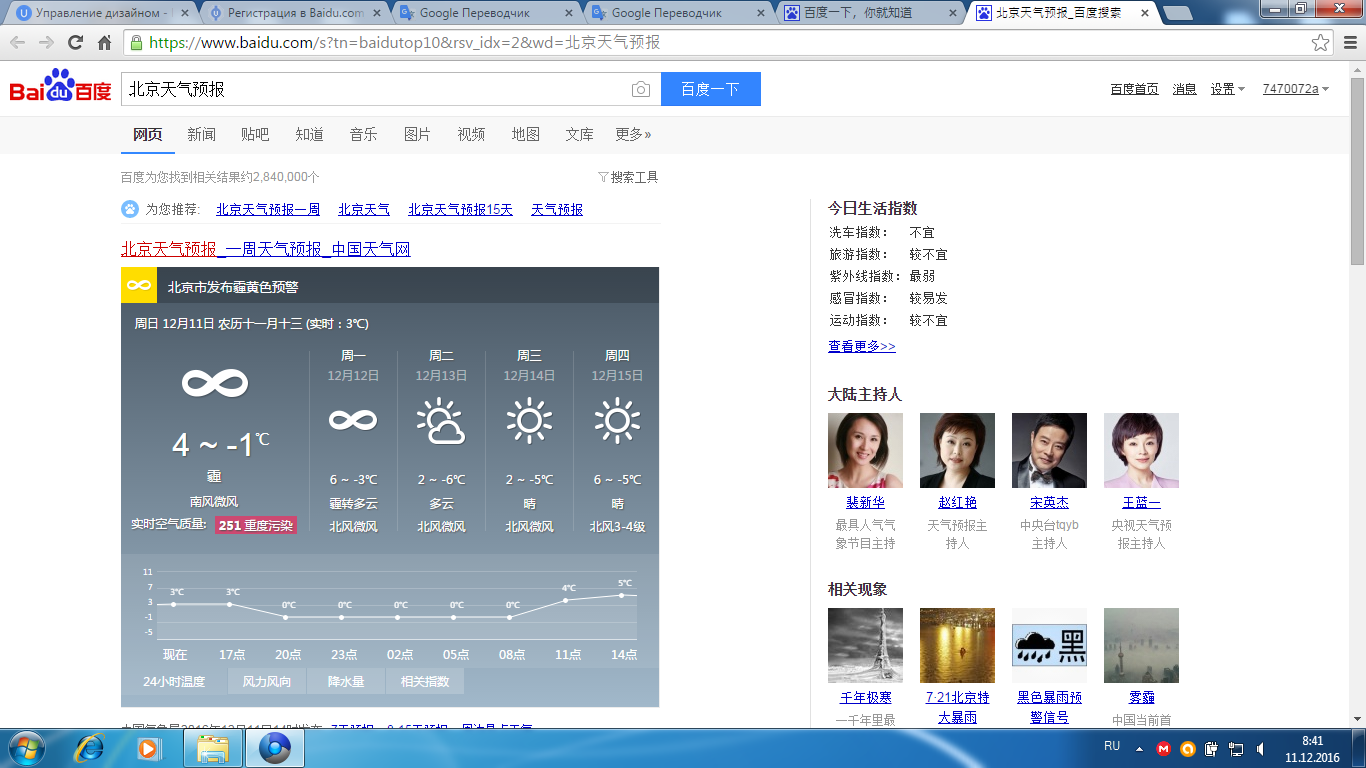Click the 百度一下 search button
The height and width of the screenshot is (768, 1366).
click(710, 89)
